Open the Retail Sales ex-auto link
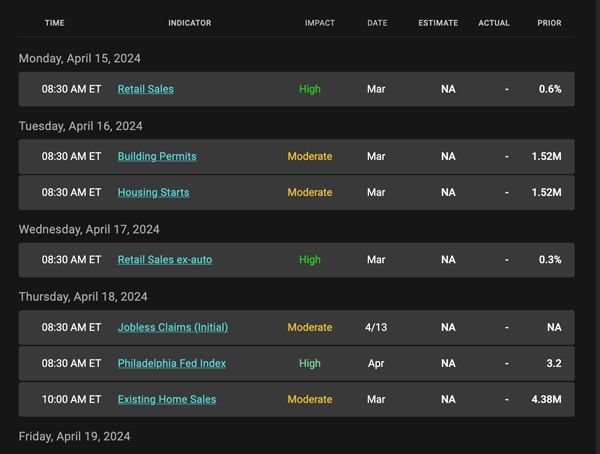 (x=165, y=260)
